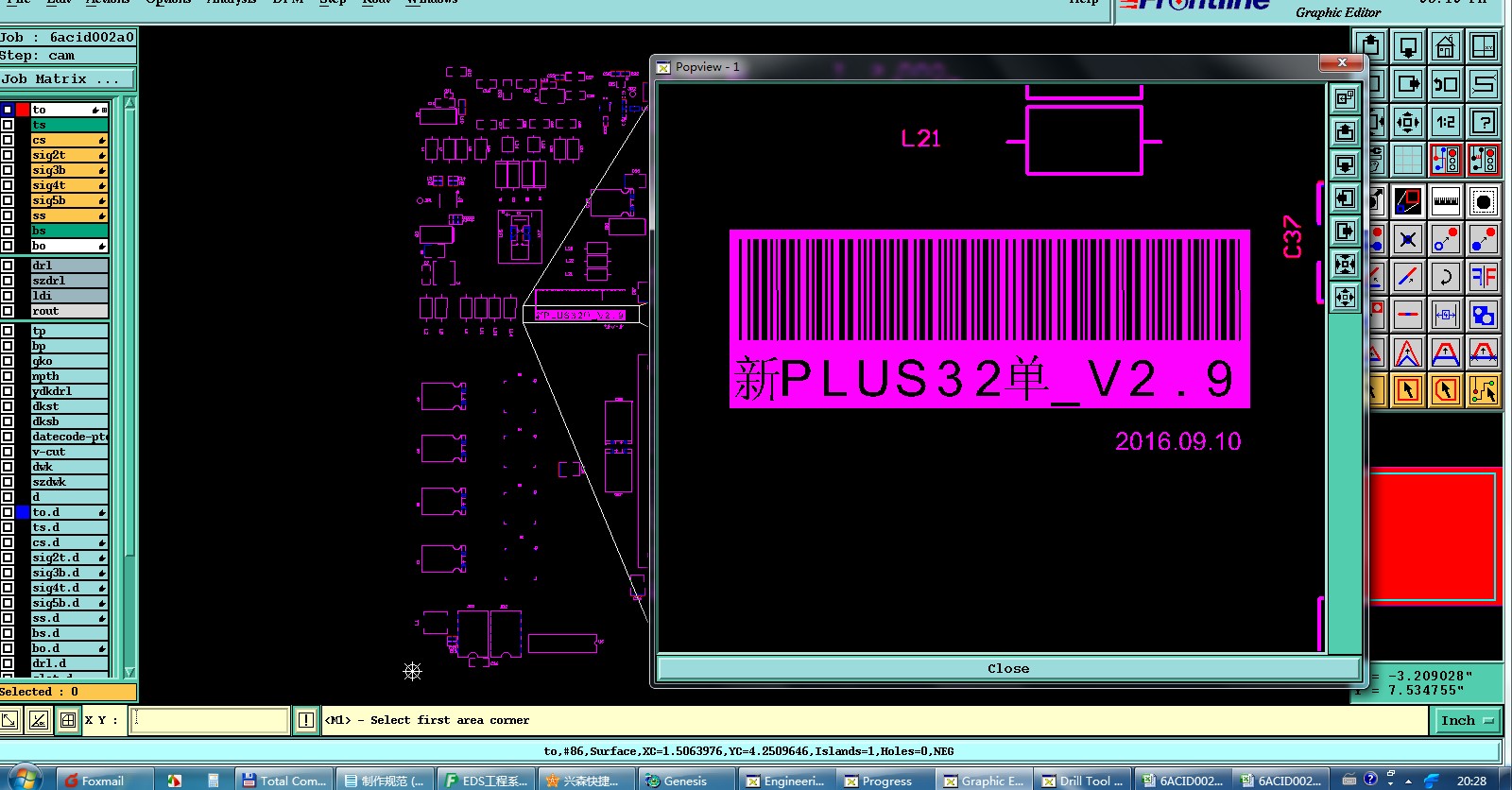Click the snap grid icon in bottom bar
The image size is (1512, 790).
(68, 720)
